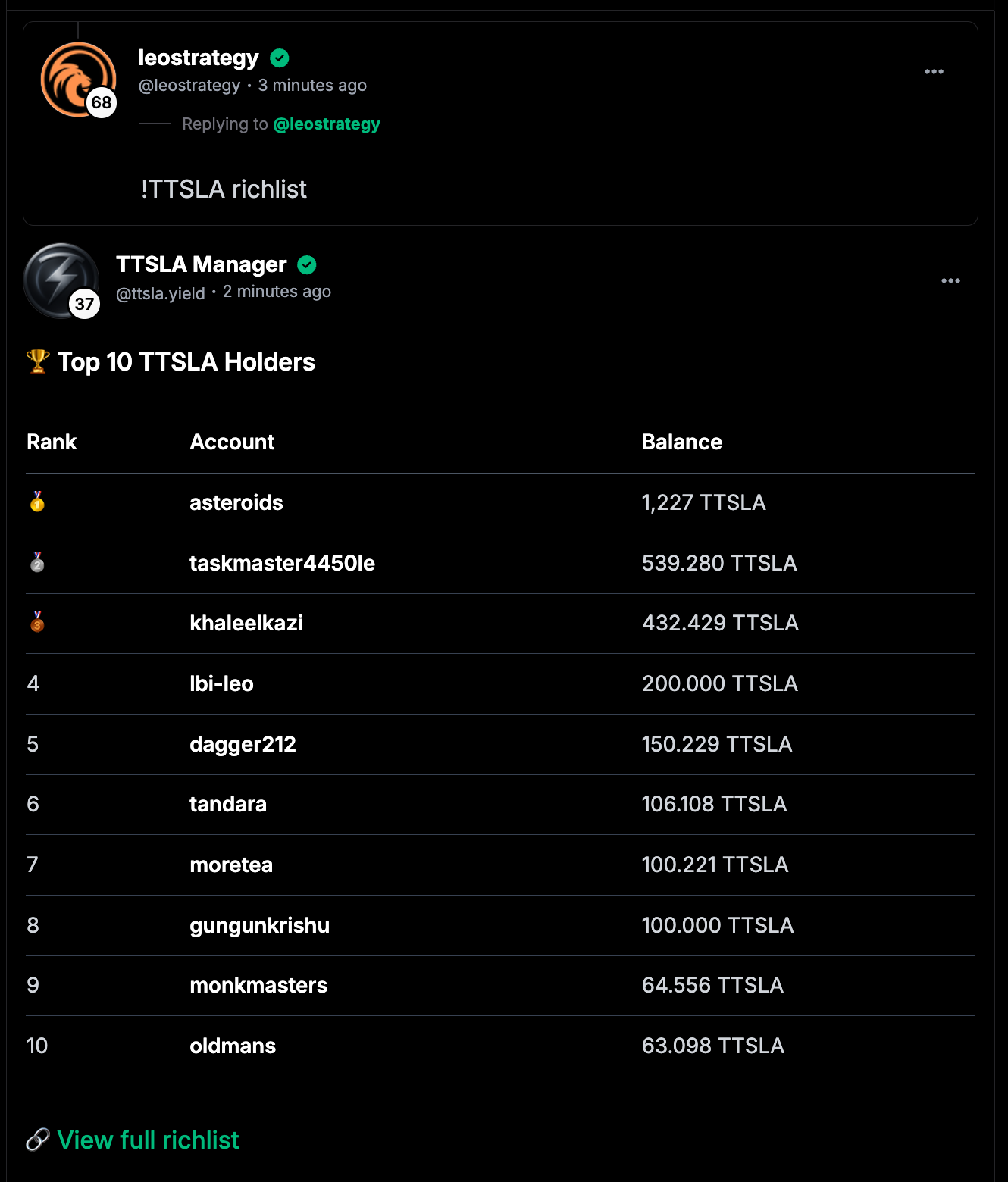
Task: Click the silver medal rank icon
Action: [x=37, y=562]
